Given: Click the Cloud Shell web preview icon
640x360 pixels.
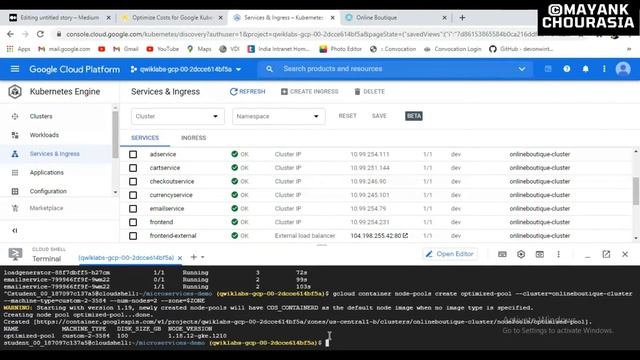Looking at the screenshot, I should 540,254.
